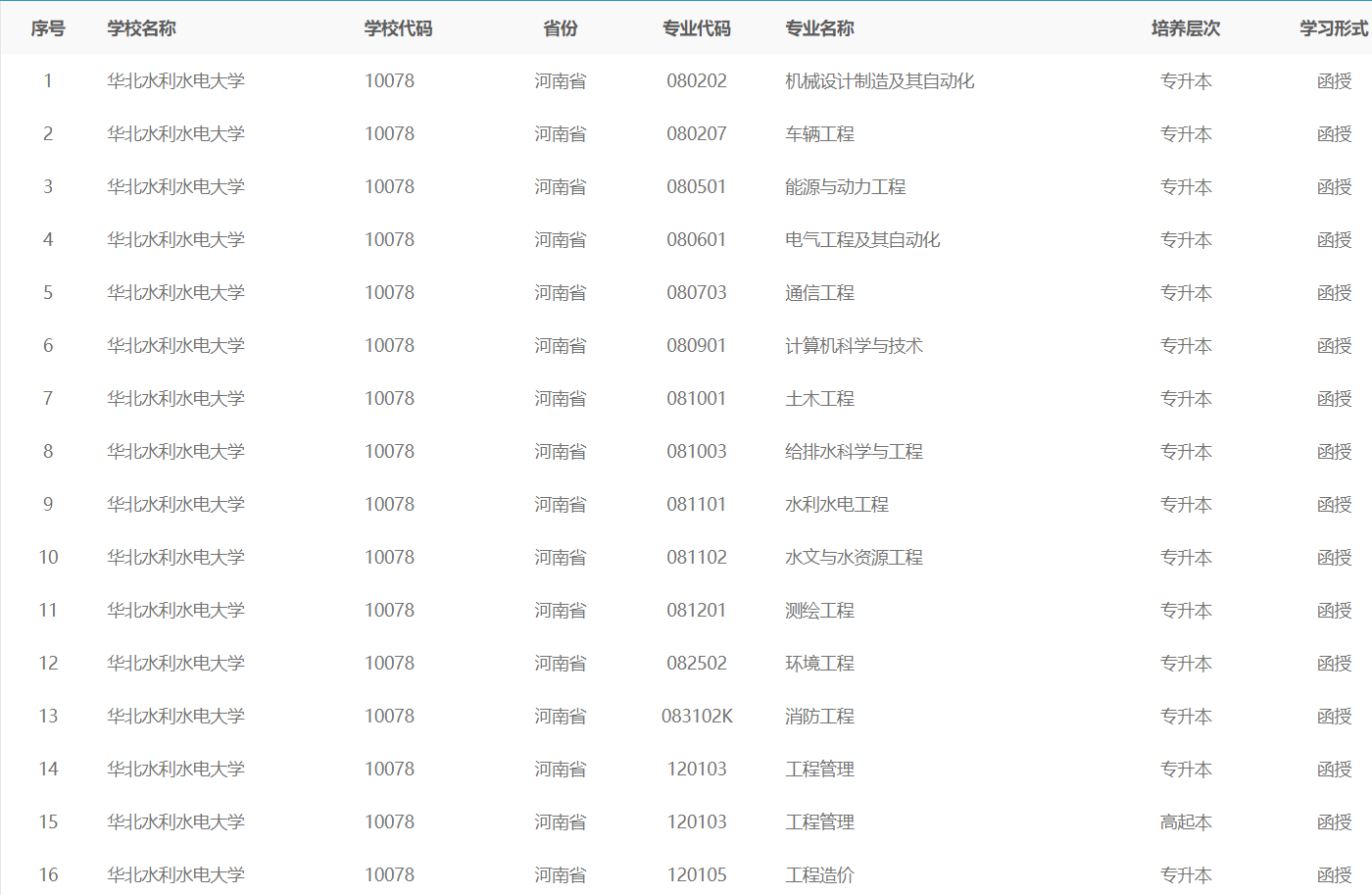Click major code 081001
Screen dimensions: 1372x895
click(x=697, y=399)
